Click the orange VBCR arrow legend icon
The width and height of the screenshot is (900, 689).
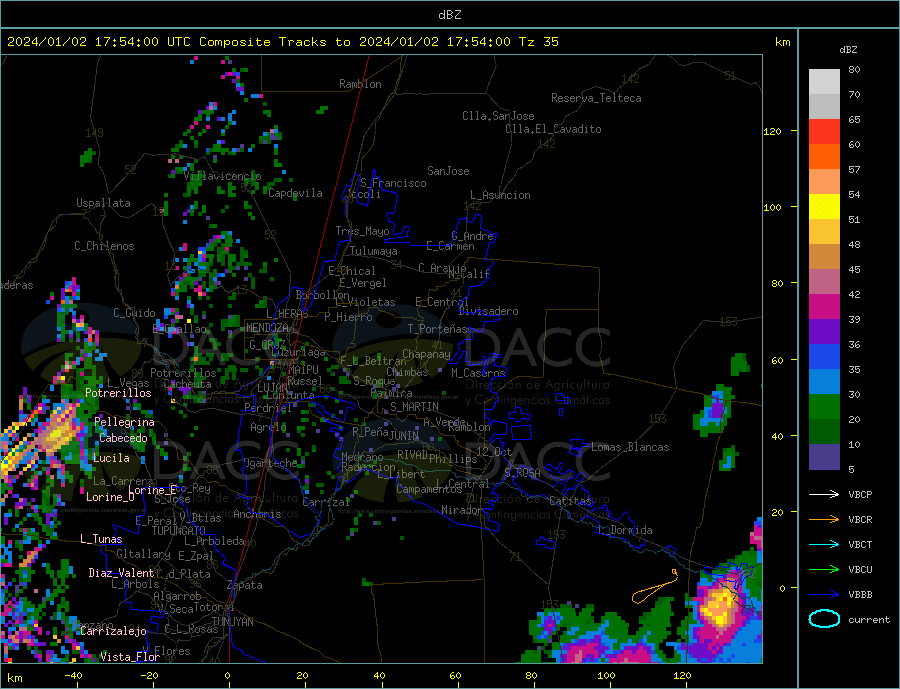824,519
